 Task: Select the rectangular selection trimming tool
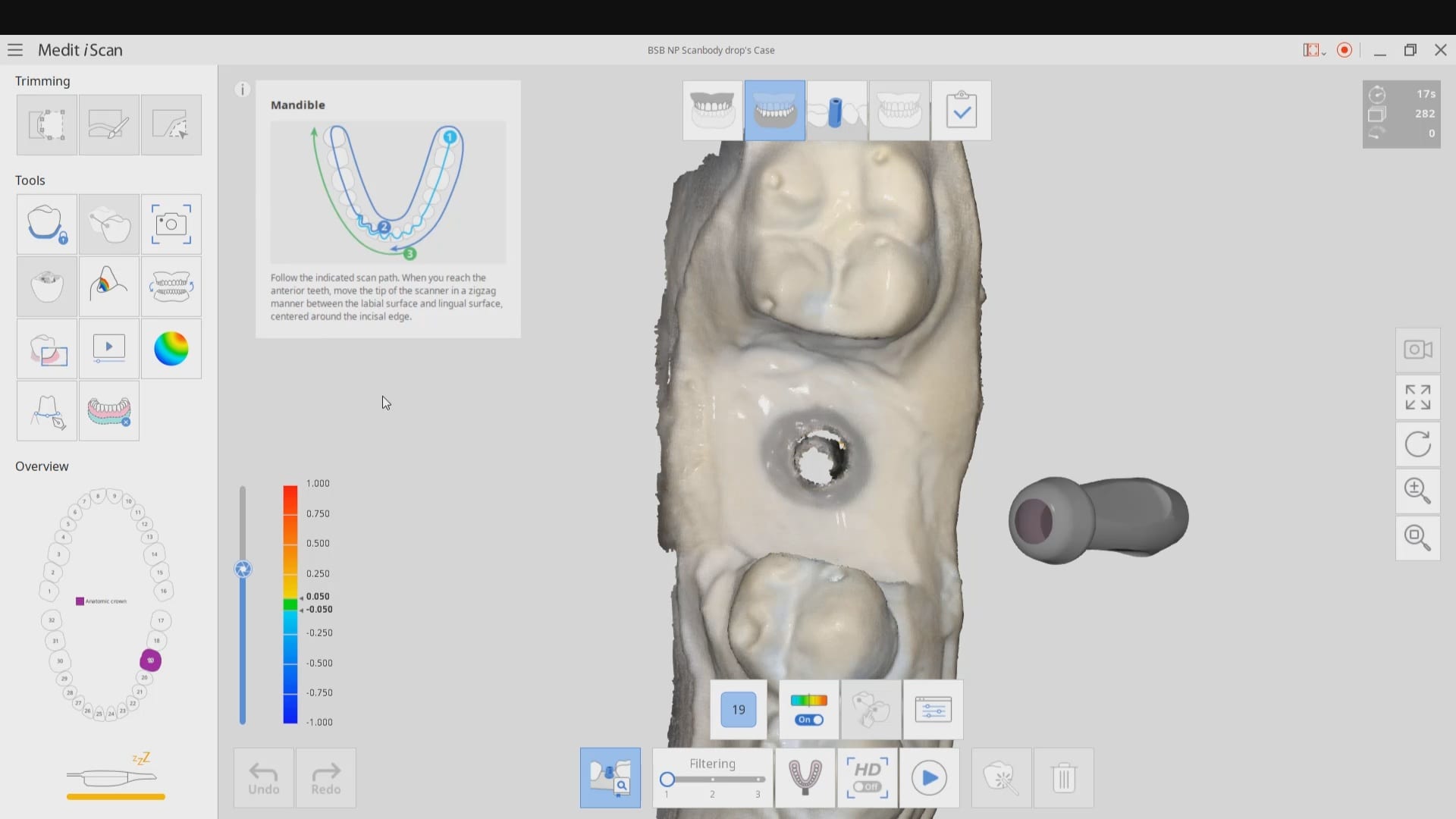click(x=47, y=125)
